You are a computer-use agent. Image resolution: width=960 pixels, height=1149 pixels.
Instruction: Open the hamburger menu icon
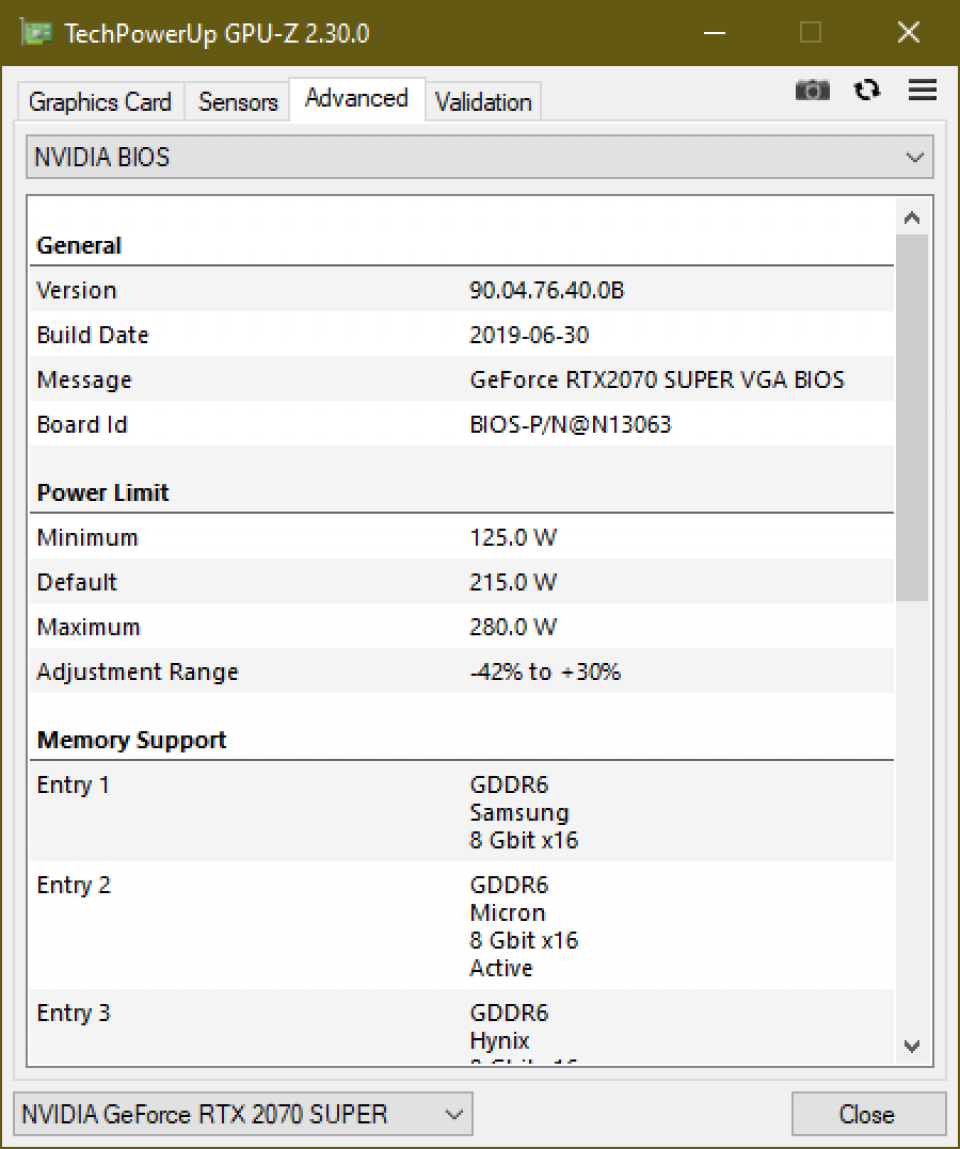(923, 89)
